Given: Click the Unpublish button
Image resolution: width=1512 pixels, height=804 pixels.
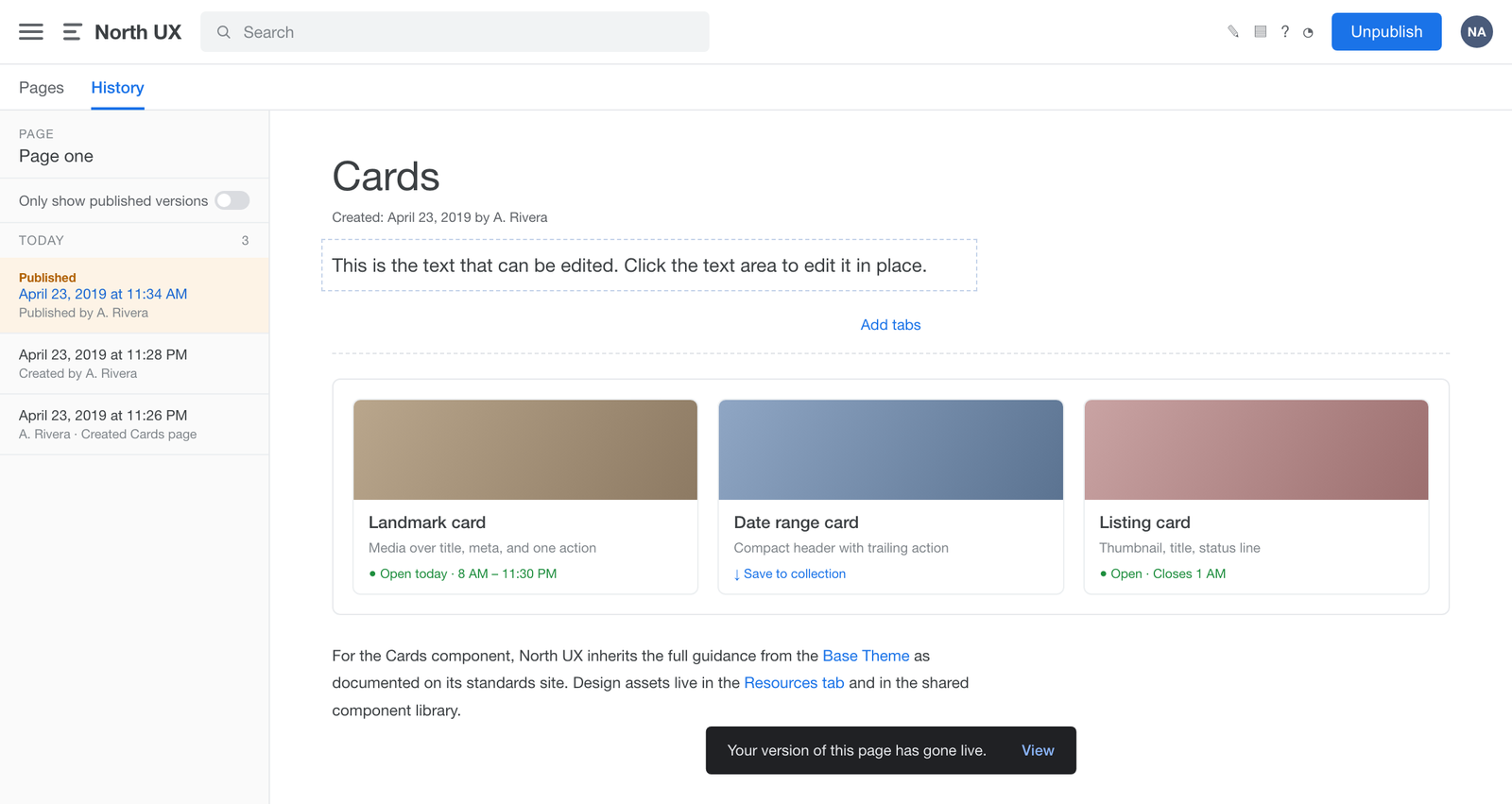Looking at the screenshot, I should pos(1386,32).
